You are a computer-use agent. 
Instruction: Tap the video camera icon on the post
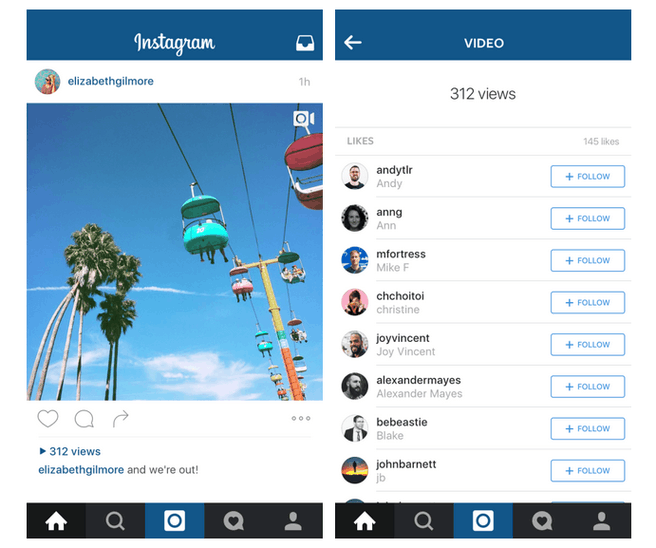pos(304,119)
